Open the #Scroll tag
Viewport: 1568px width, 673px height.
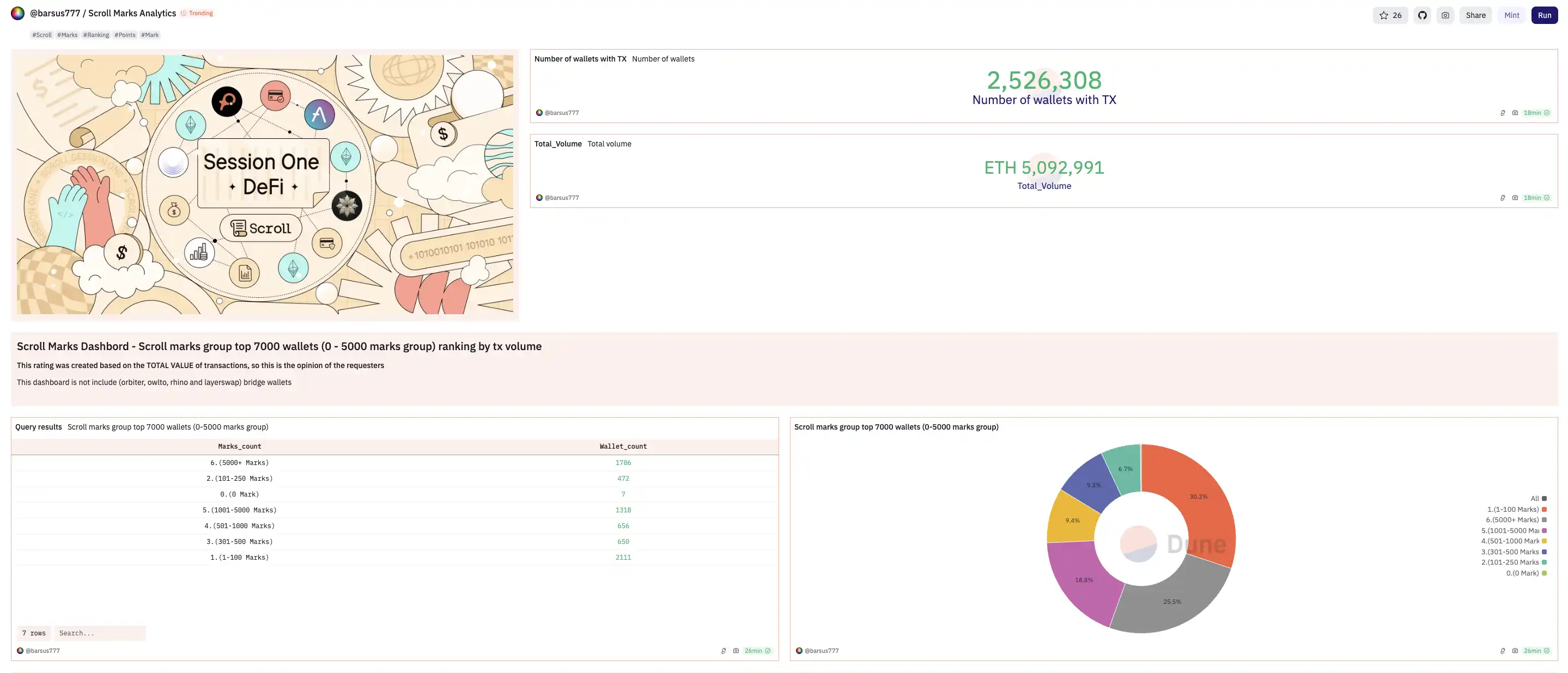pos(42,35)
